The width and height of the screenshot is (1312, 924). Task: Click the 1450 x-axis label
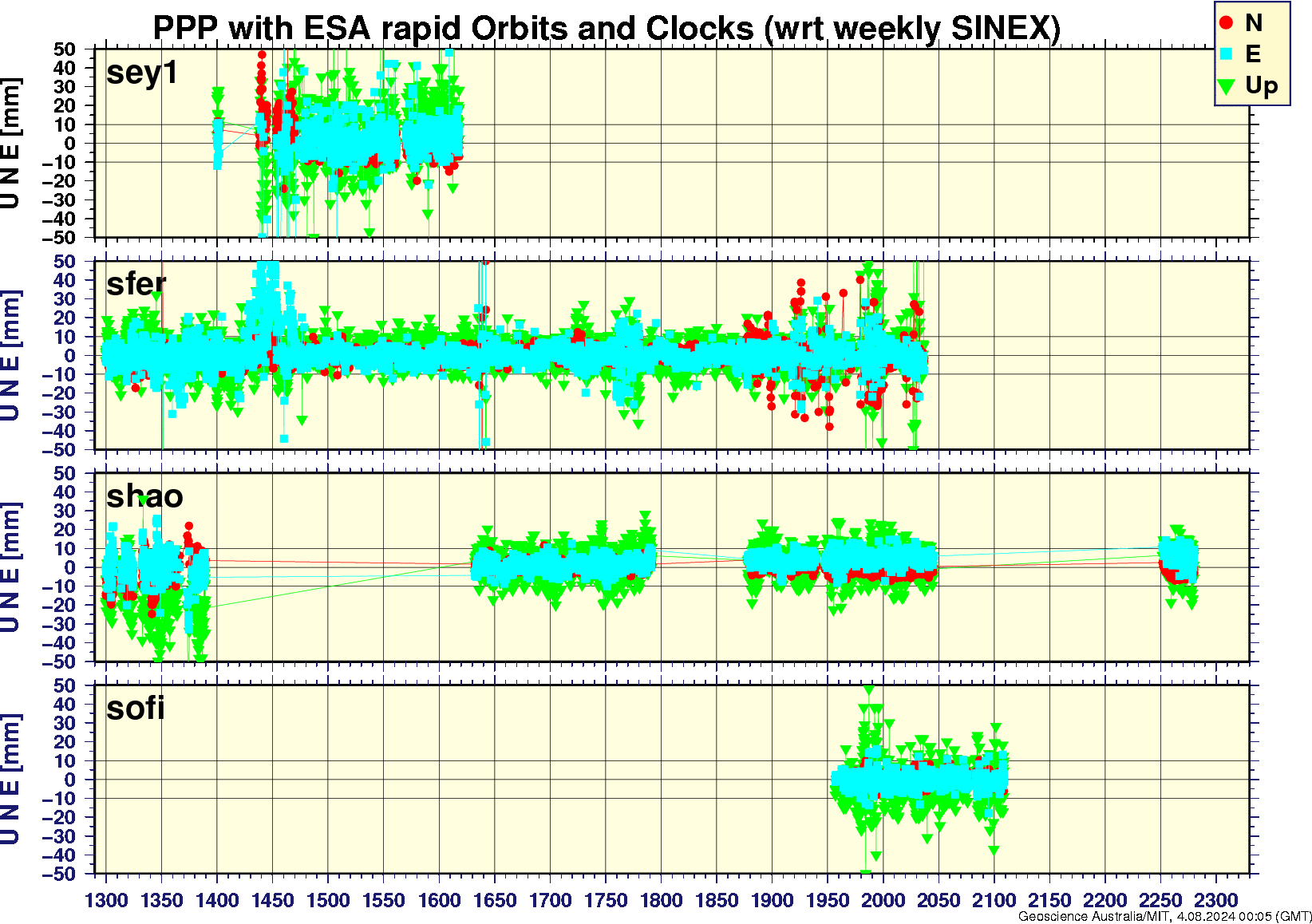coord(273,900)
